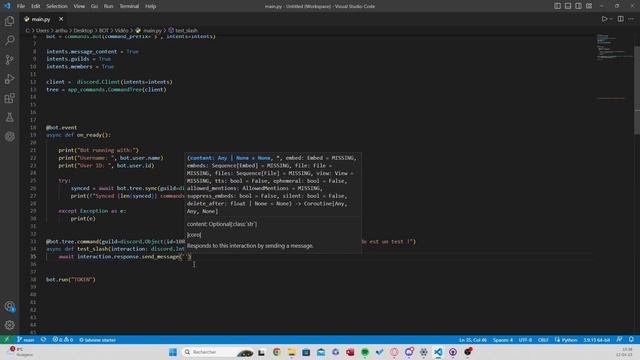This screenshot has height=360, width=640.
Task: Open Problems via errors and warnings counter
Action: [x=62, y=340]
